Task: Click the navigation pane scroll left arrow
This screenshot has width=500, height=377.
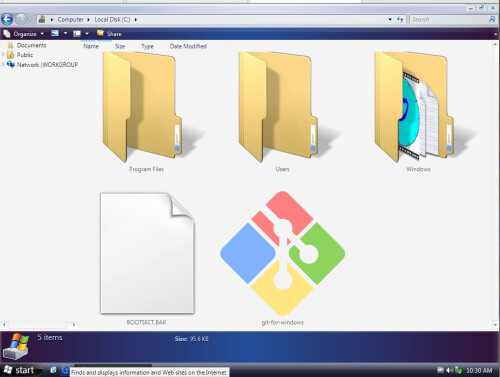Action: point(4,324)
